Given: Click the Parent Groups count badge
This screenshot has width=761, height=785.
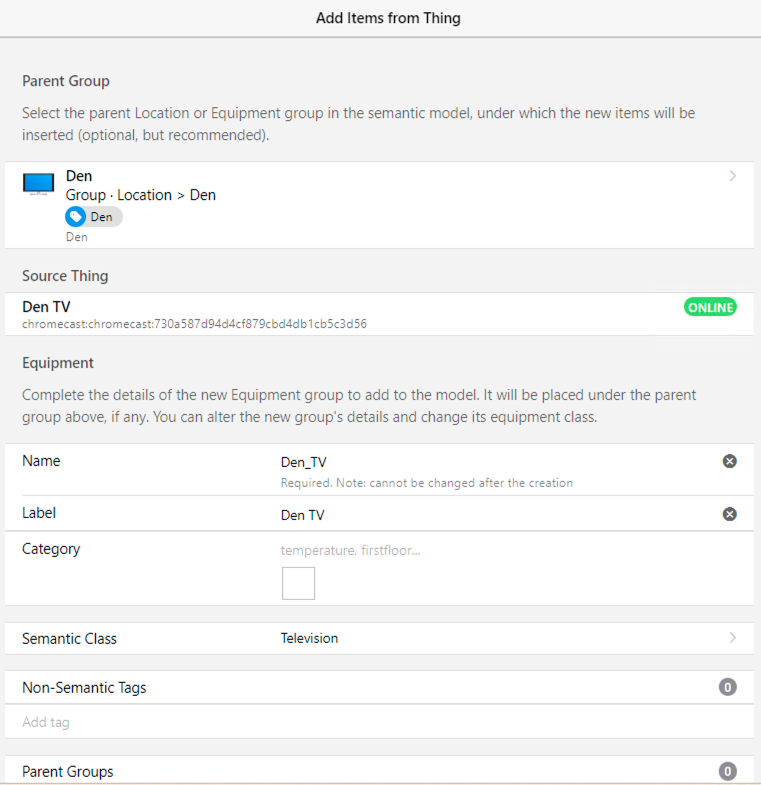Looking at the screenshot, I should point(728,771).
